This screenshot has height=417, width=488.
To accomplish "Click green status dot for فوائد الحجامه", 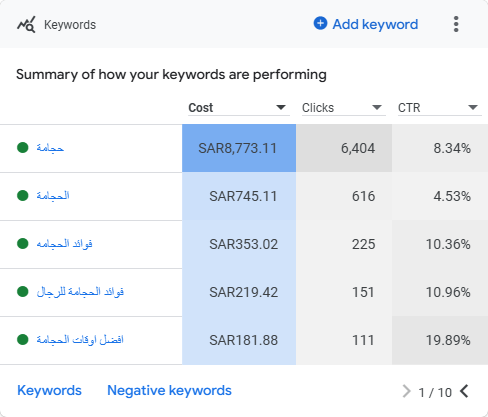I will point(23,243).
